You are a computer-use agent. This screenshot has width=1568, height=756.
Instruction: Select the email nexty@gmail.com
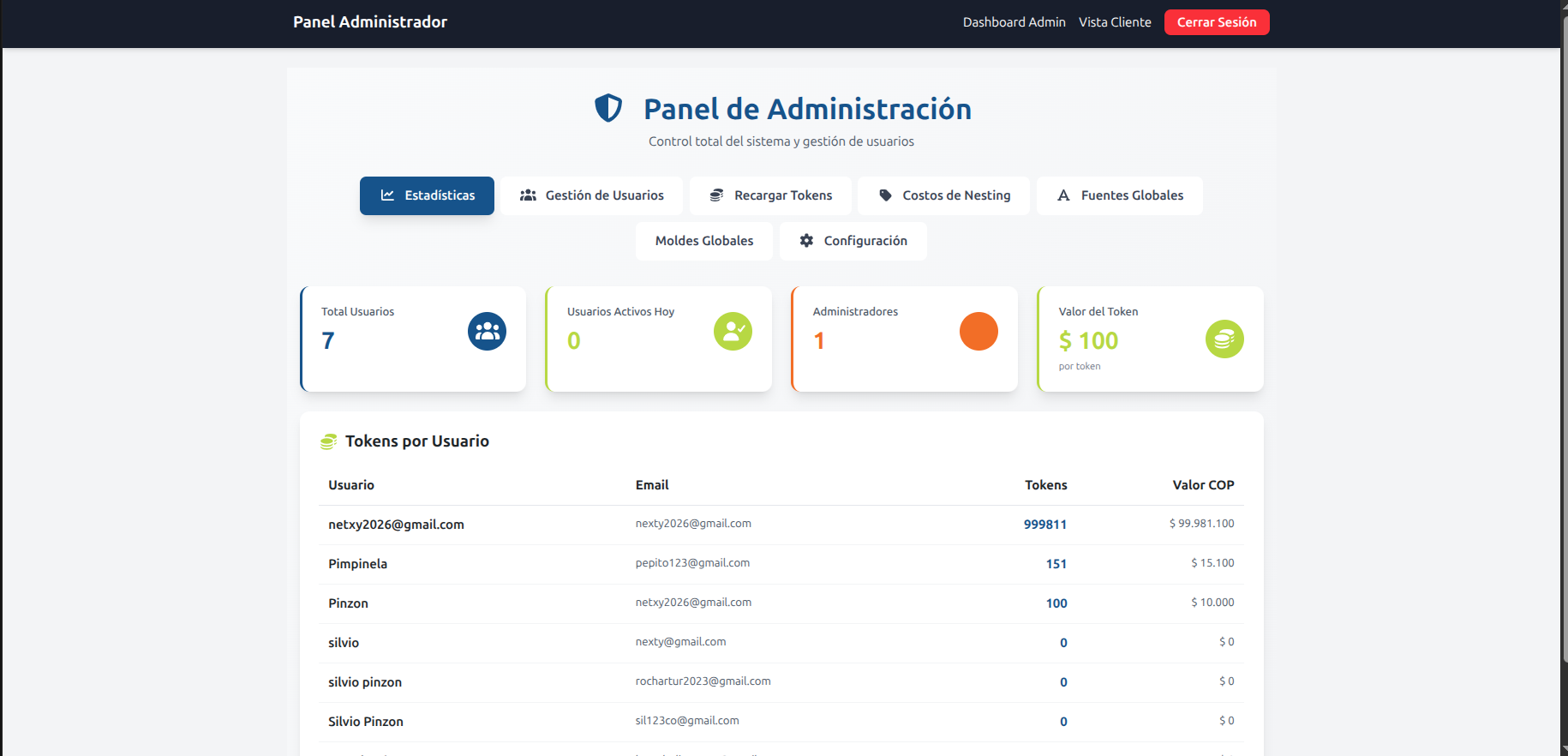point(680,642)
